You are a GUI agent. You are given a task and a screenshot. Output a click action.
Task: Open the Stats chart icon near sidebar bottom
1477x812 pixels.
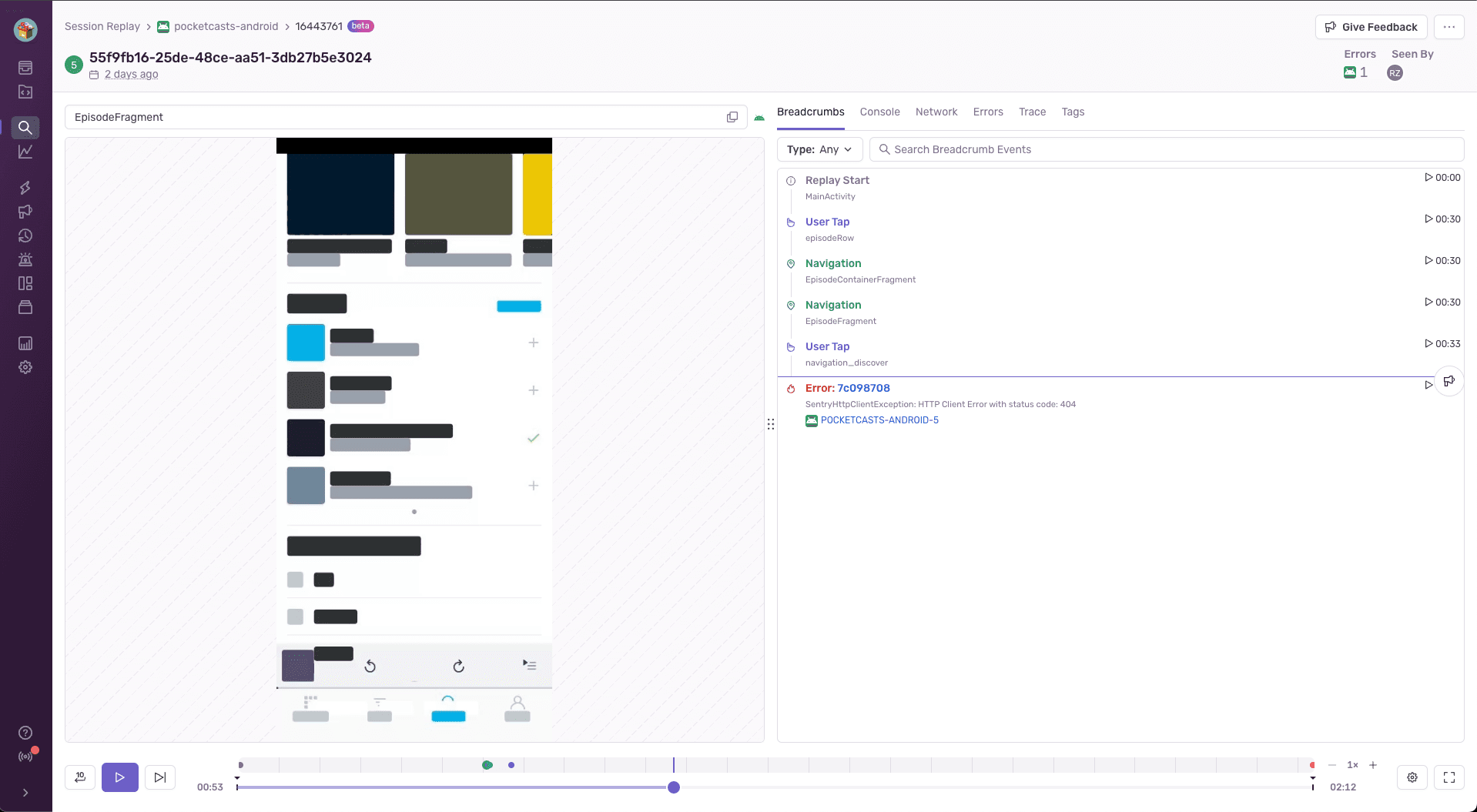[25, 343]
